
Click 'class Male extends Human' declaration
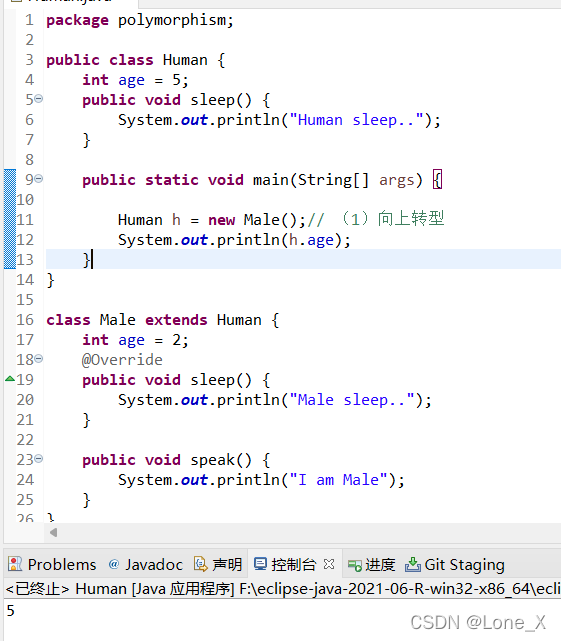click(x=154, y=320)
